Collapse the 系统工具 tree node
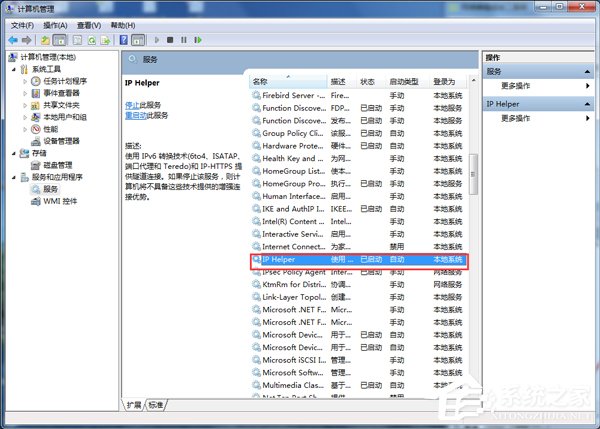The width and height of the screenshot is (600, 429). point(13,69)
